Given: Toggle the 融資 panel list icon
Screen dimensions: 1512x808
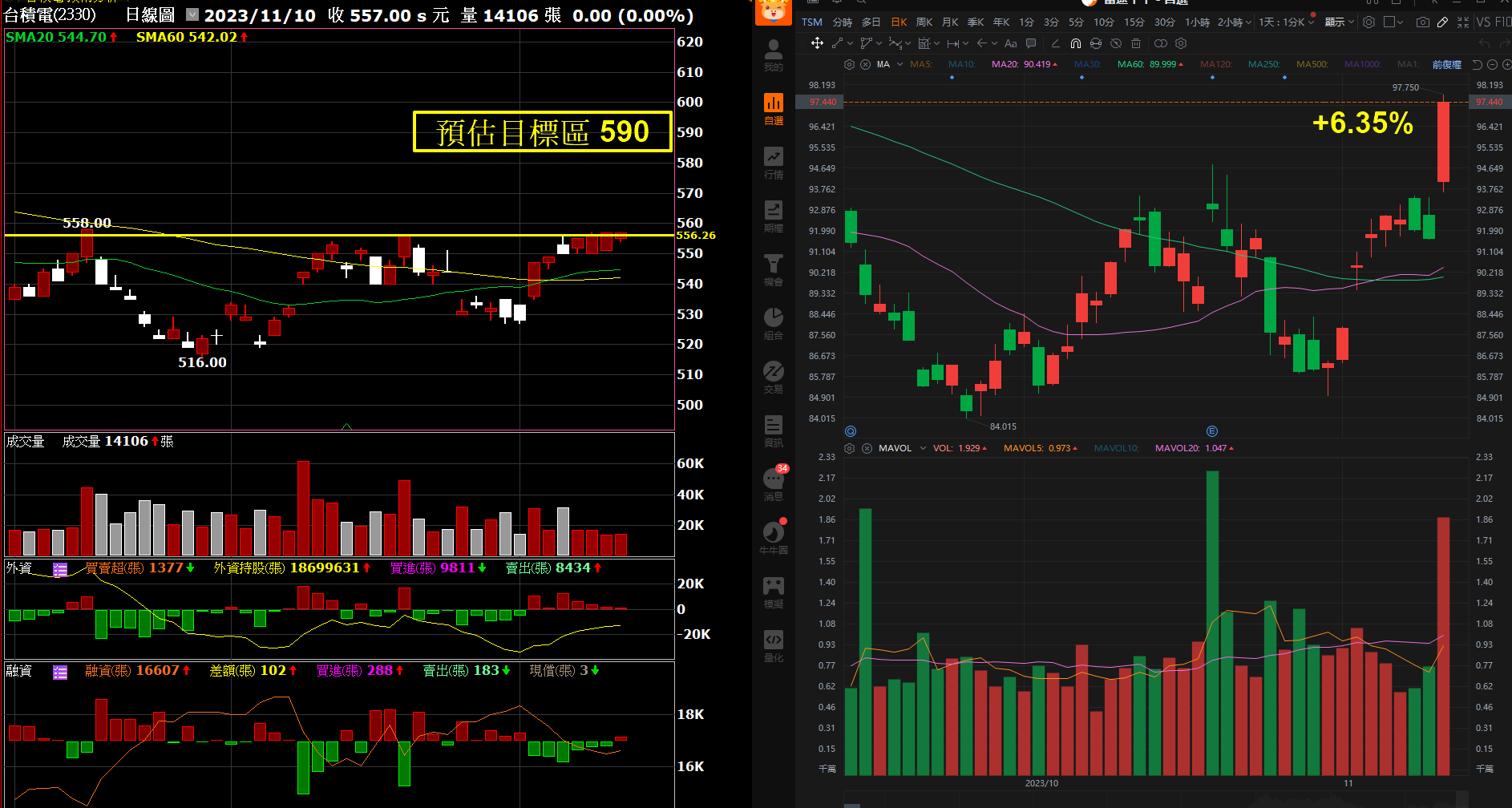Looking at the screenshot, I should coord(60,672).
